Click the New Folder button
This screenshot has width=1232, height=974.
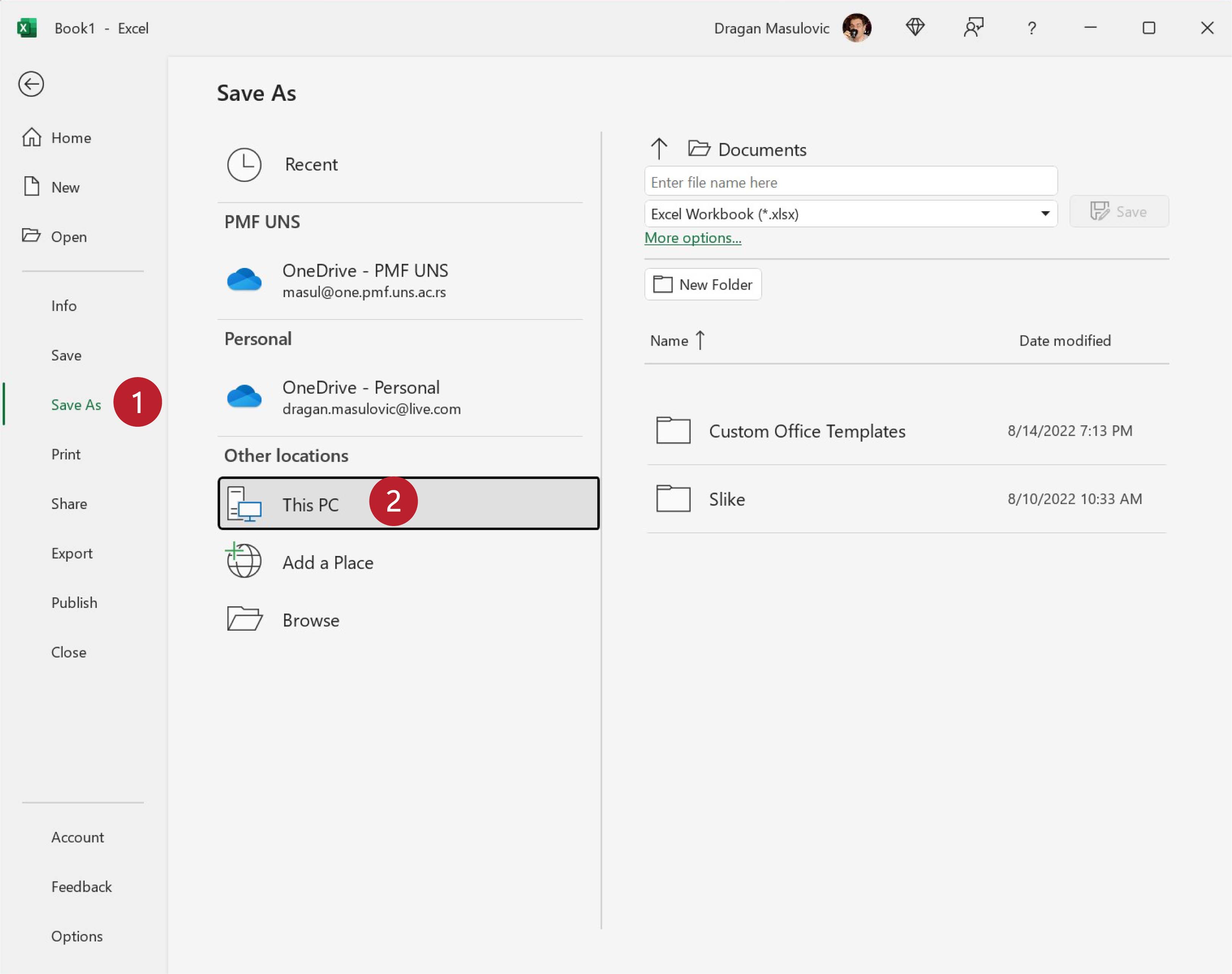702,284
